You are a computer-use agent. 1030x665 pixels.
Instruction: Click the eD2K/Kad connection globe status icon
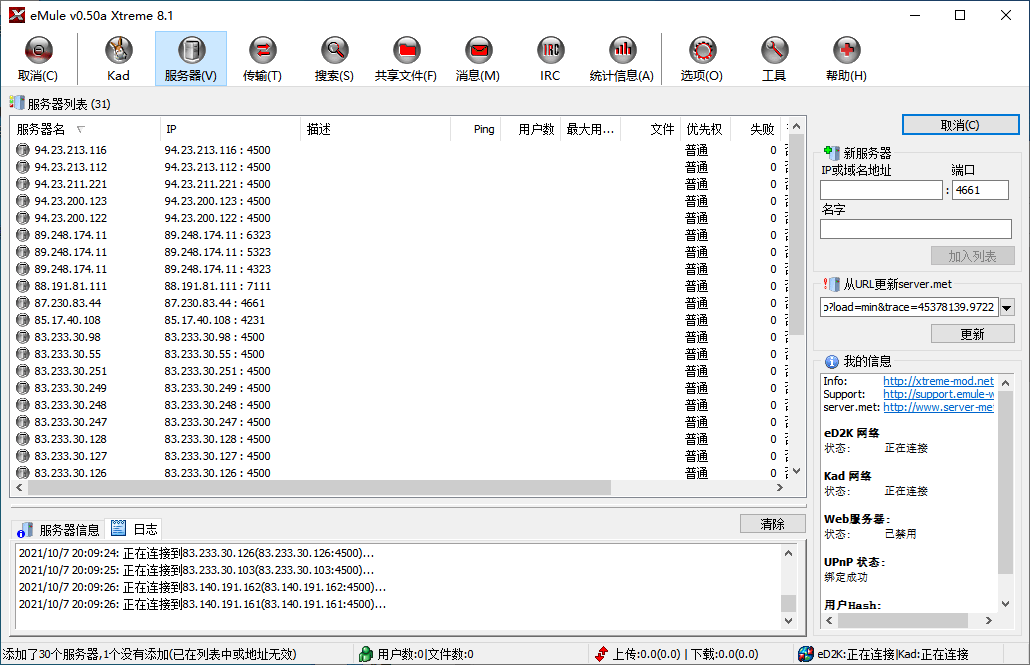point(805,654)
